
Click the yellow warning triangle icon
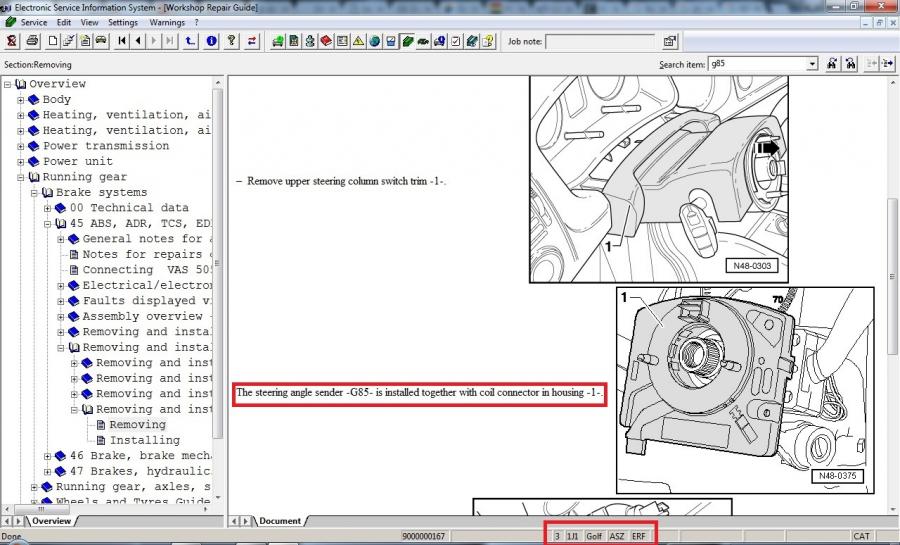(x=358, y=41)
